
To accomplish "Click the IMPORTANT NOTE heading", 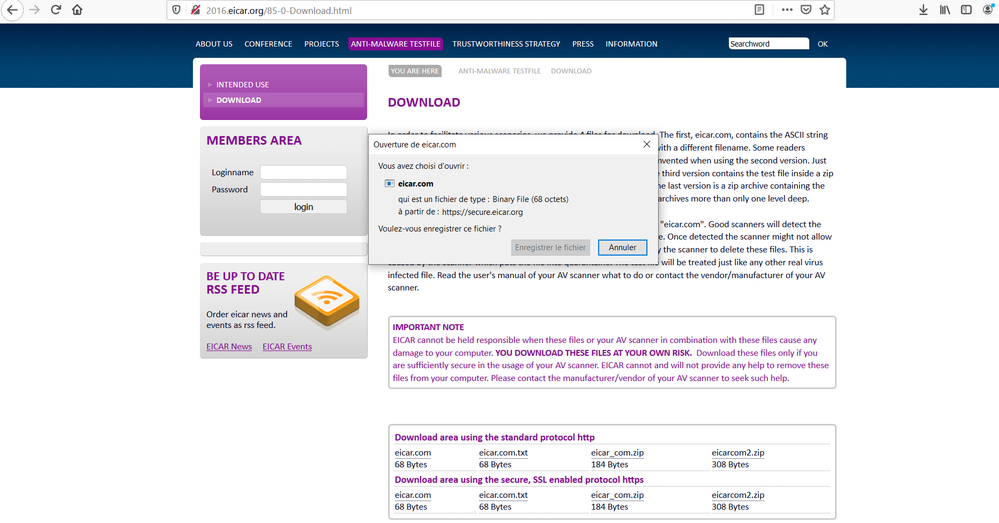I will point(428,327).
